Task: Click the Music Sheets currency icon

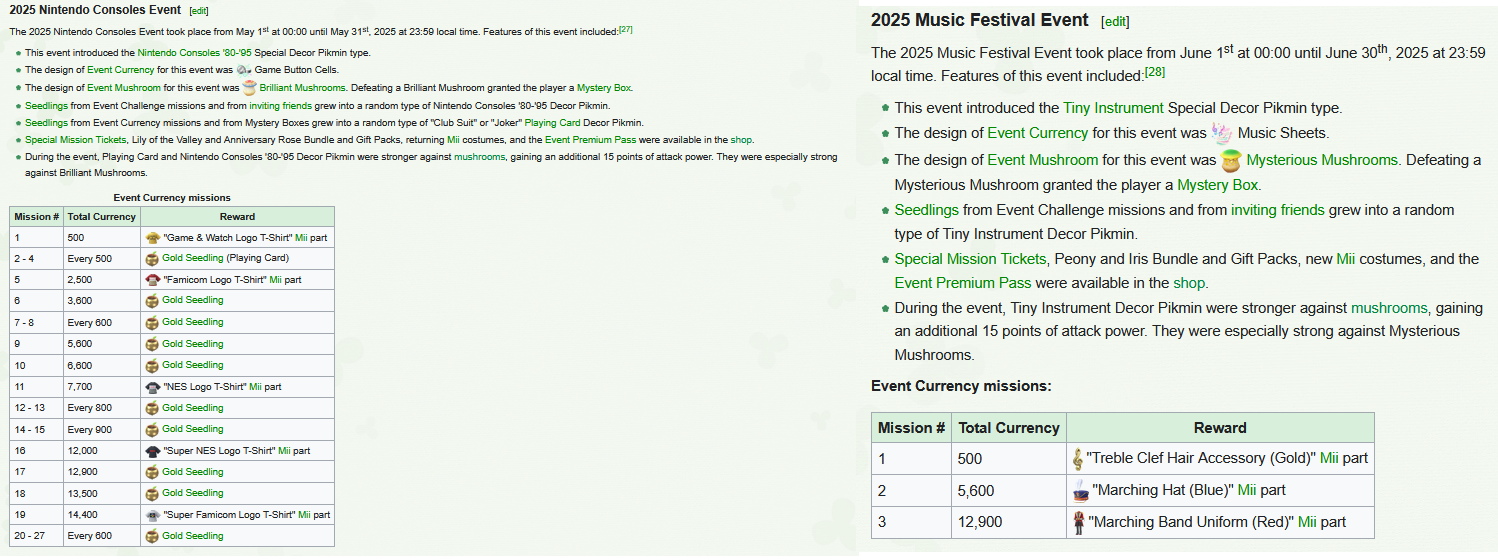Action: point(1220,132)
